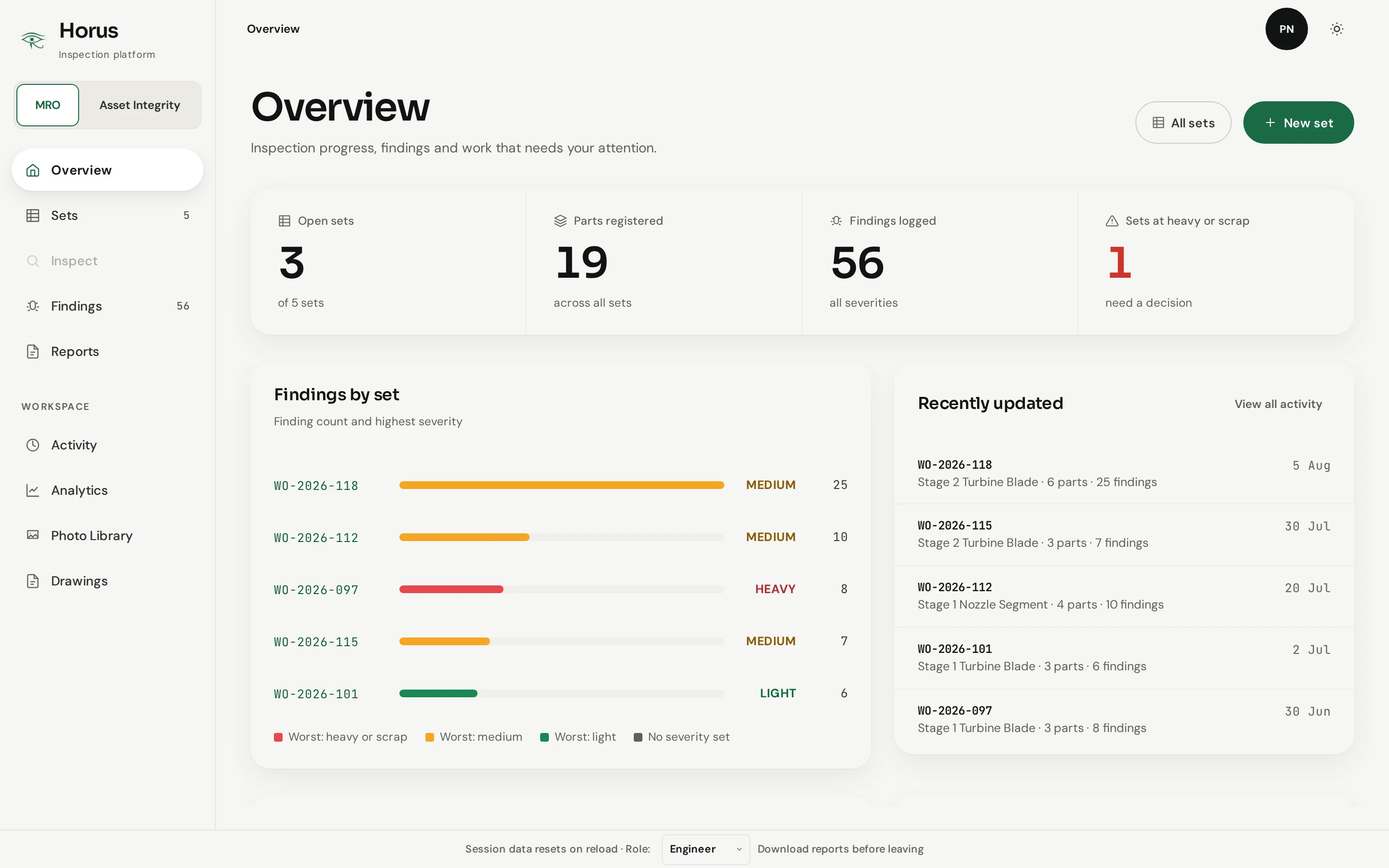Viewport: 1389px width, 868px height.
Task: Click the Reports document icon
Action: click(x=33, y=352)
